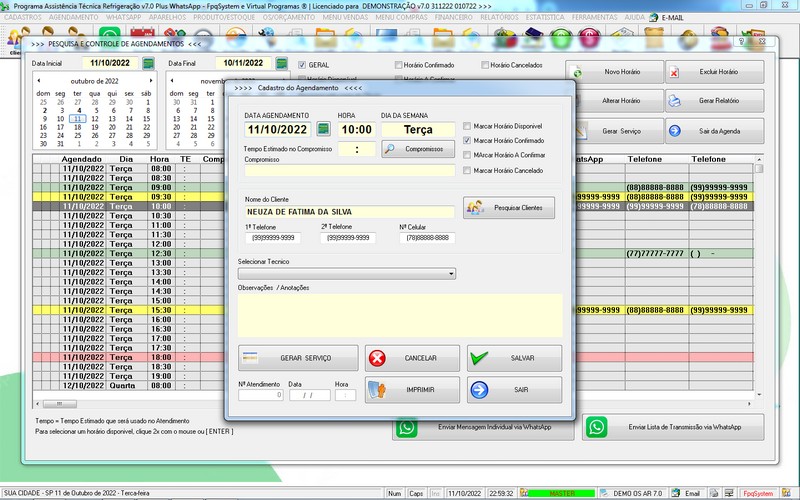800x500 pixels.
Task: Select day 11 in the outubro calendar
Action: pyautogui.click(x=78, y=119)
